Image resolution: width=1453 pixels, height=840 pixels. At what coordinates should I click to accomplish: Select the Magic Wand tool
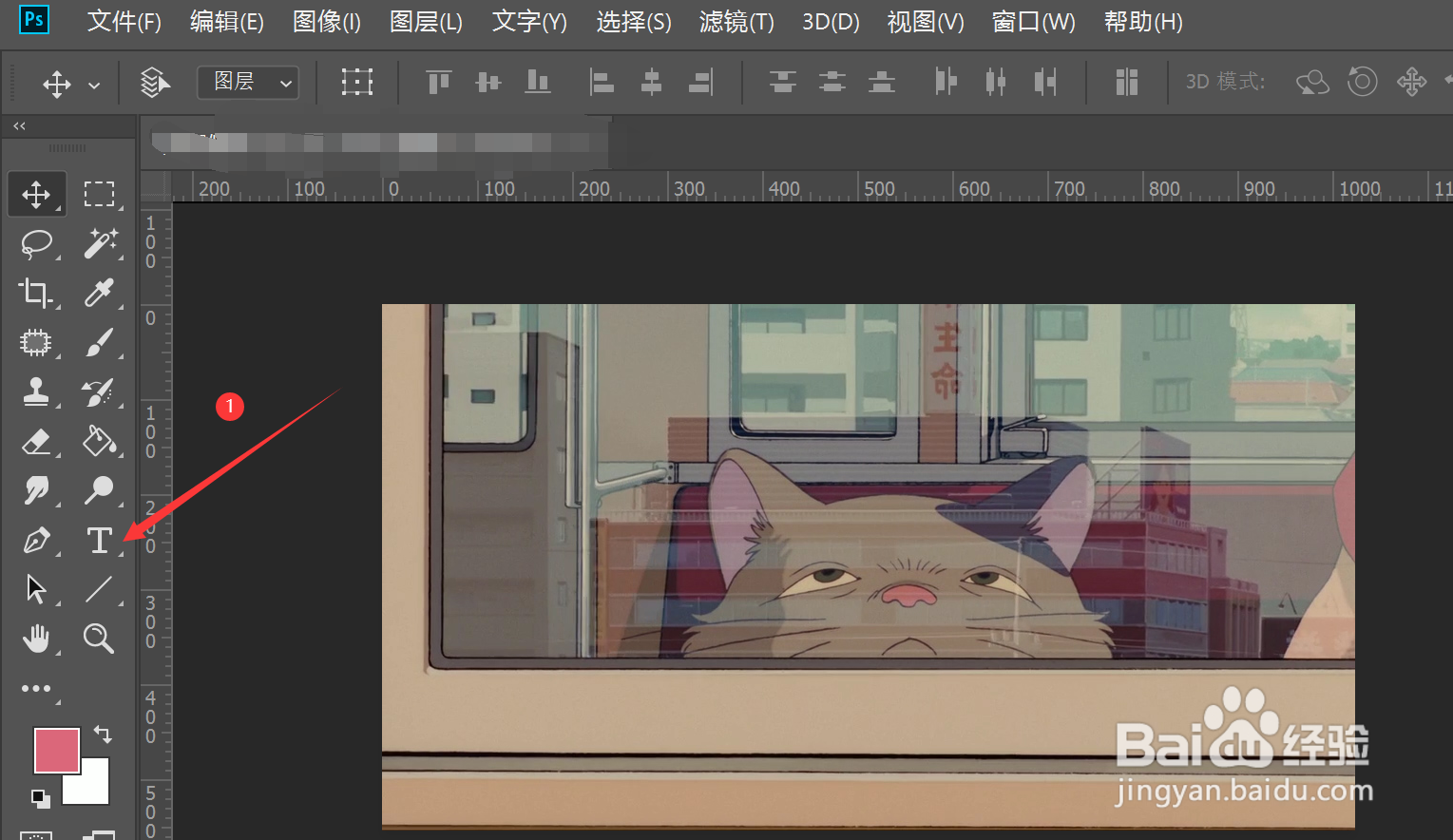point(99,243)
